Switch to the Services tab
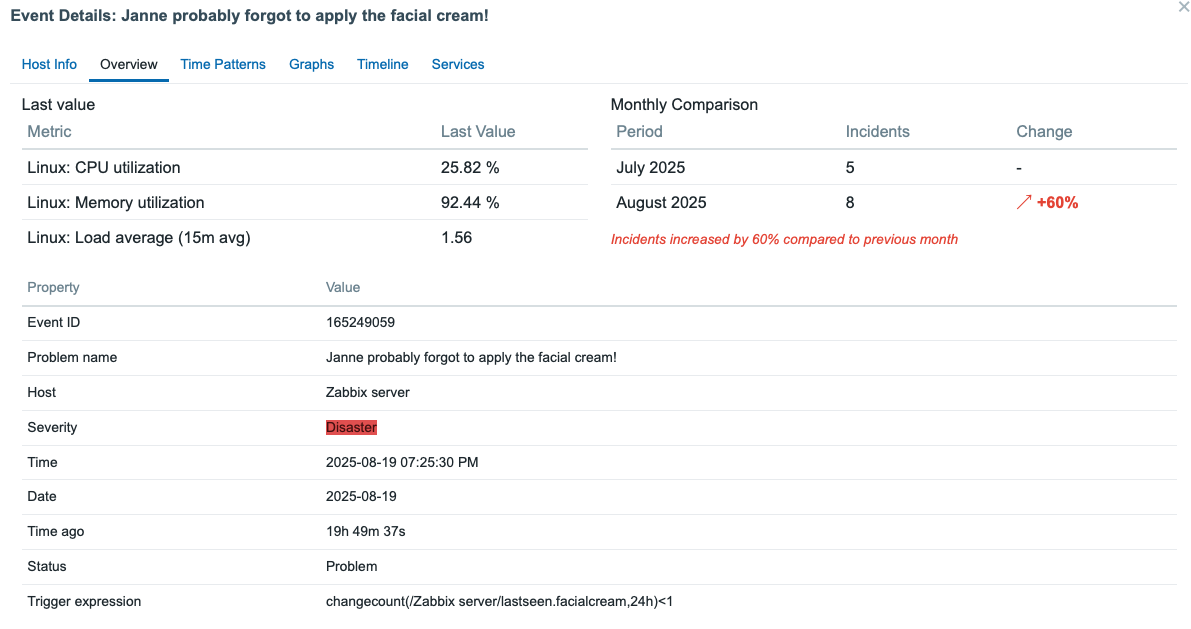 point(458,64)
